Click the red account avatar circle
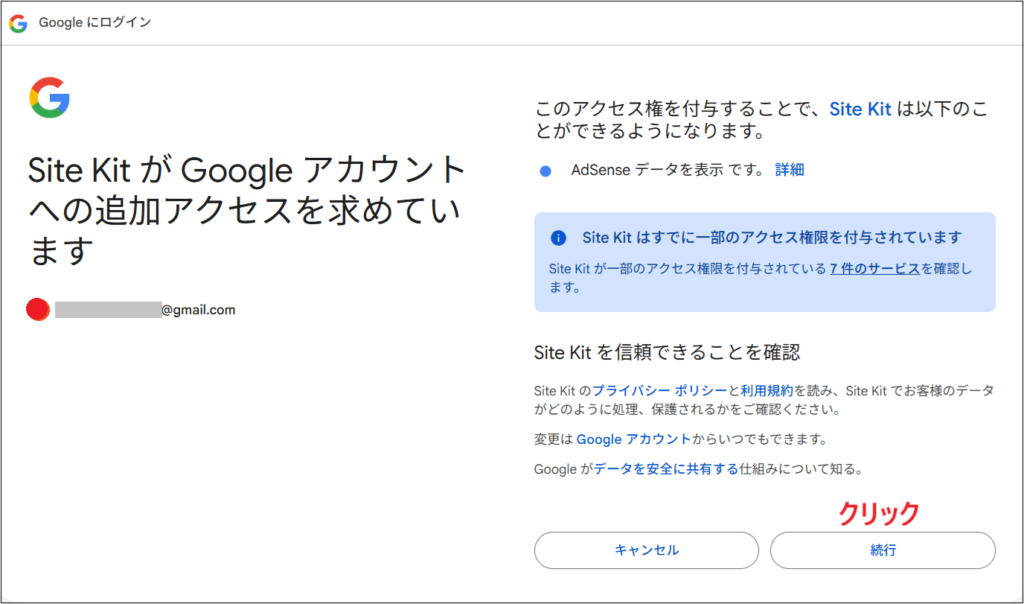This screenshot has height=604, width=1024. click(37, 309)
